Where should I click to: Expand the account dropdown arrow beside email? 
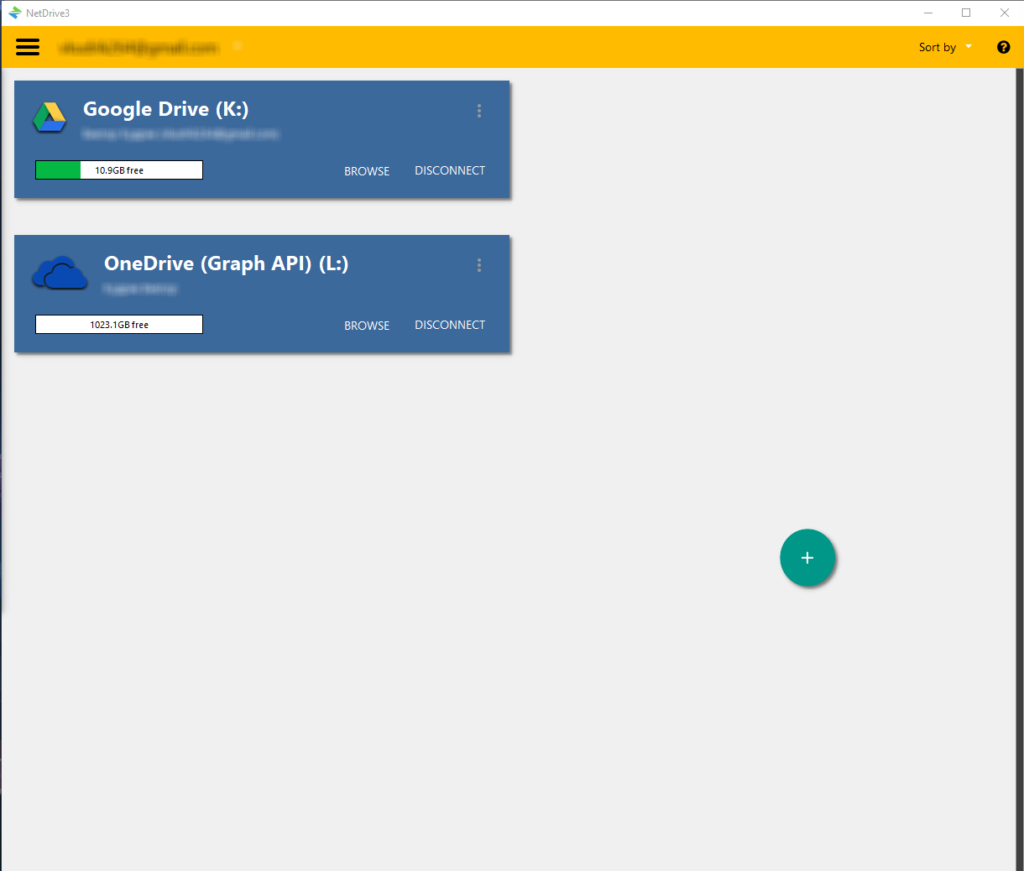click(237, 46)
